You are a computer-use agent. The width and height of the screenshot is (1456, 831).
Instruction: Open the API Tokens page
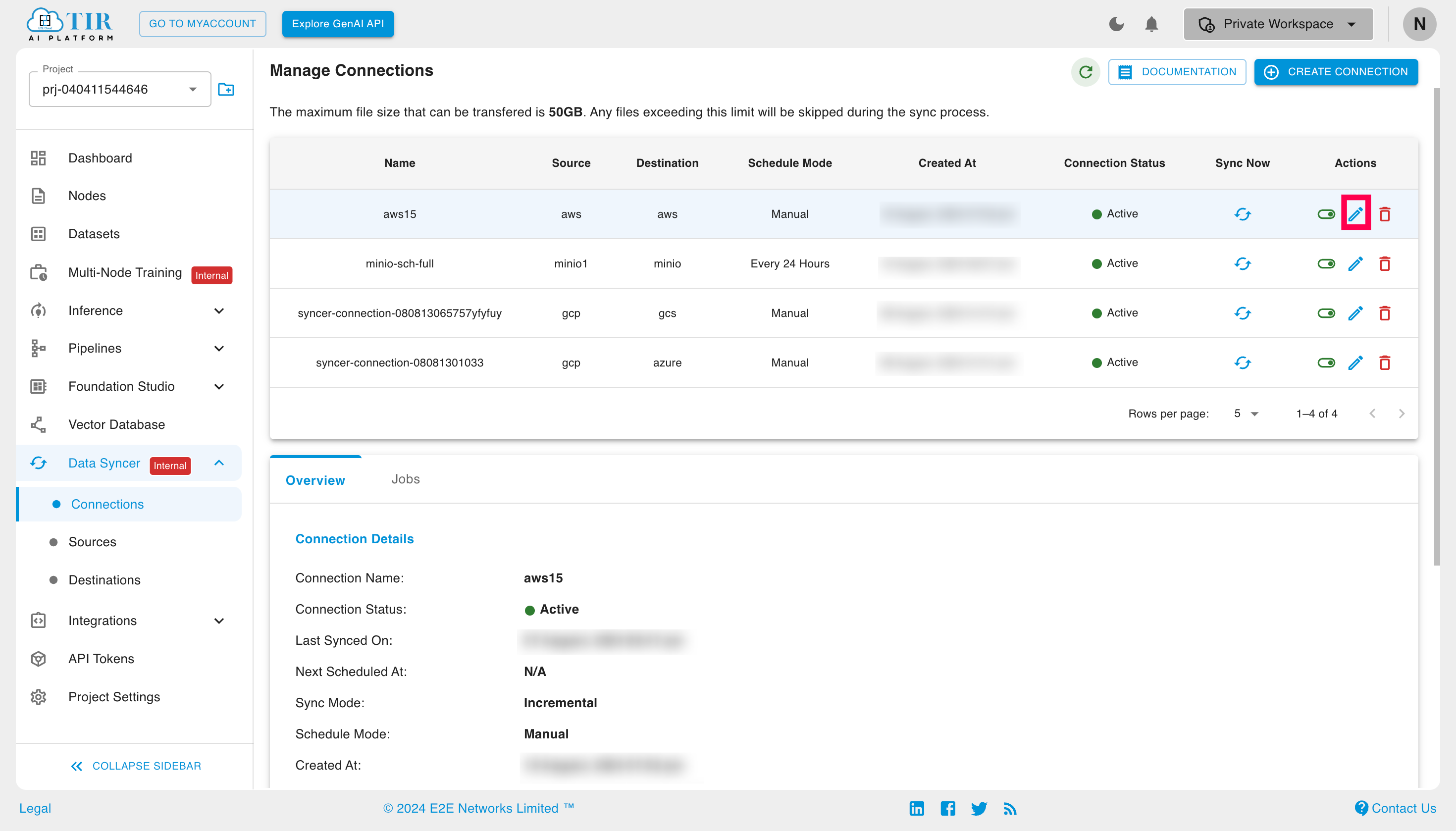pos(101,659)
